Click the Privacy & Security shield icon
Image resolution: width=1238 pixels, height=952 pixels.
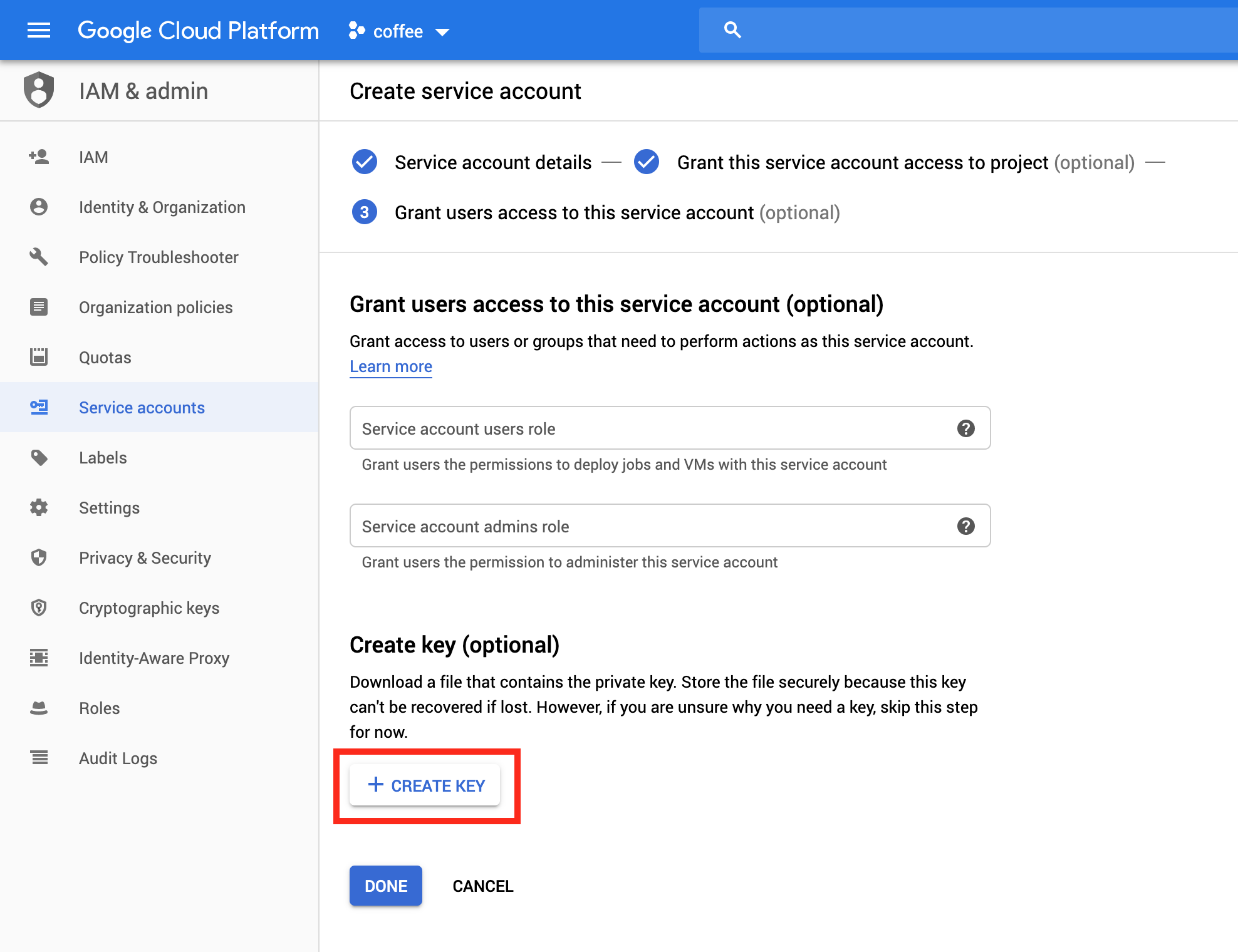click(39, 557)
